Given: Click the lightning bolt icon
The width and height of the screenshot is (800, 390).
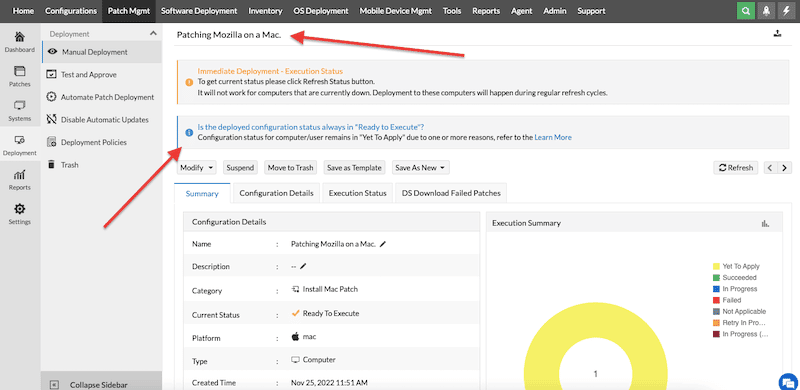Looking at the screenshot, I should pos(786,11).
